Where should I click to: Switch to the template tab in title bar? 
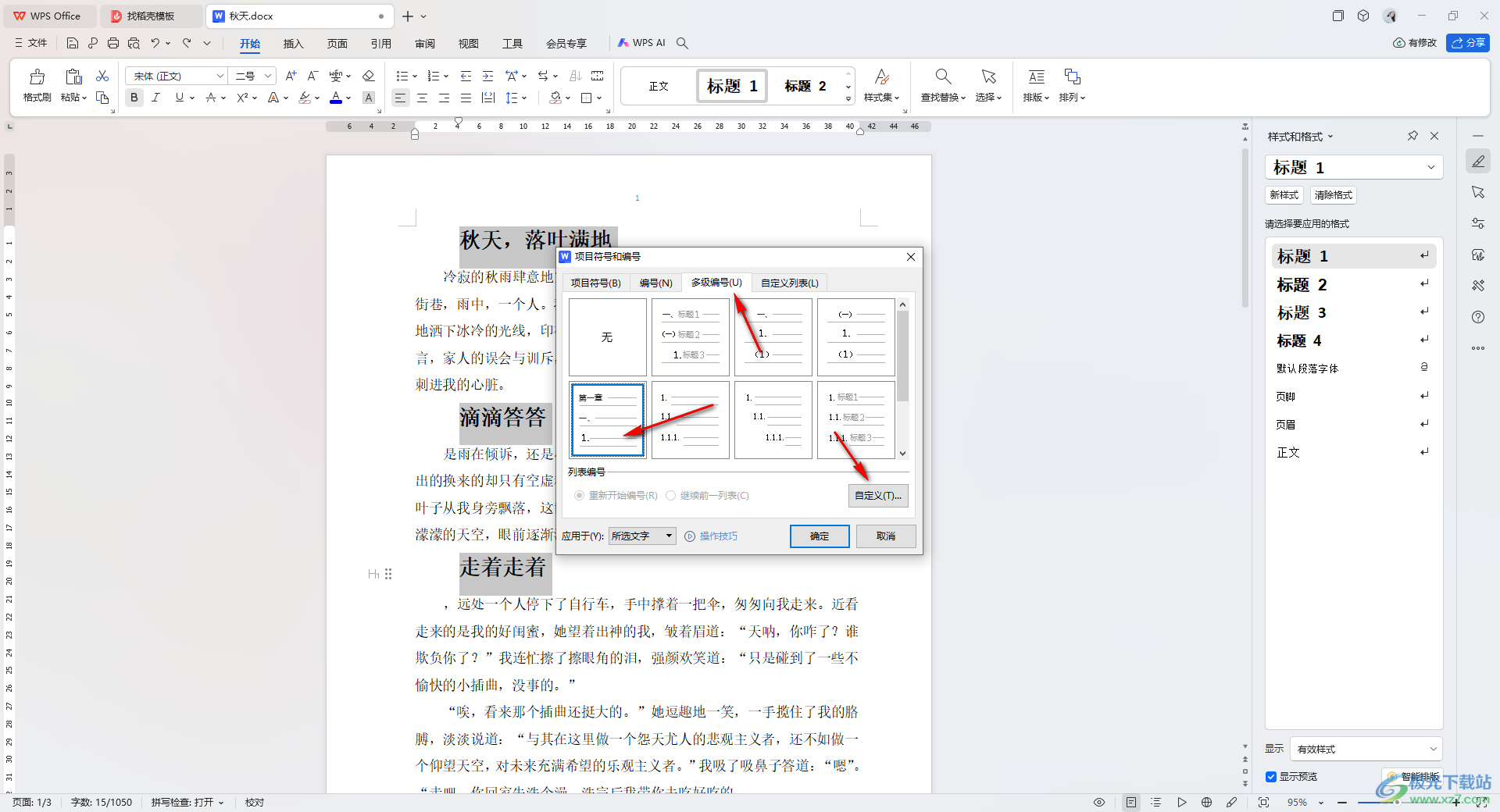[x=151, y=16]
